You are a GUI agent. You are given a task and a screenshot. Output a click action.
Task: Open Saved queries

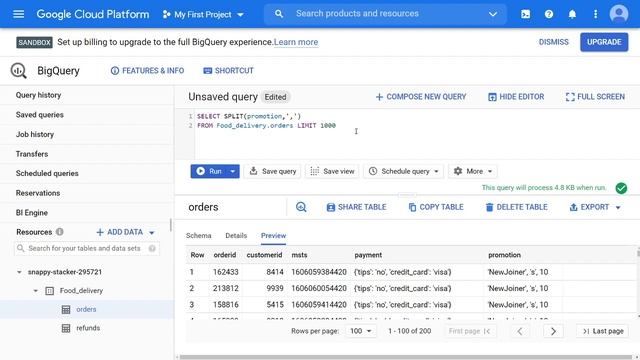40,115
